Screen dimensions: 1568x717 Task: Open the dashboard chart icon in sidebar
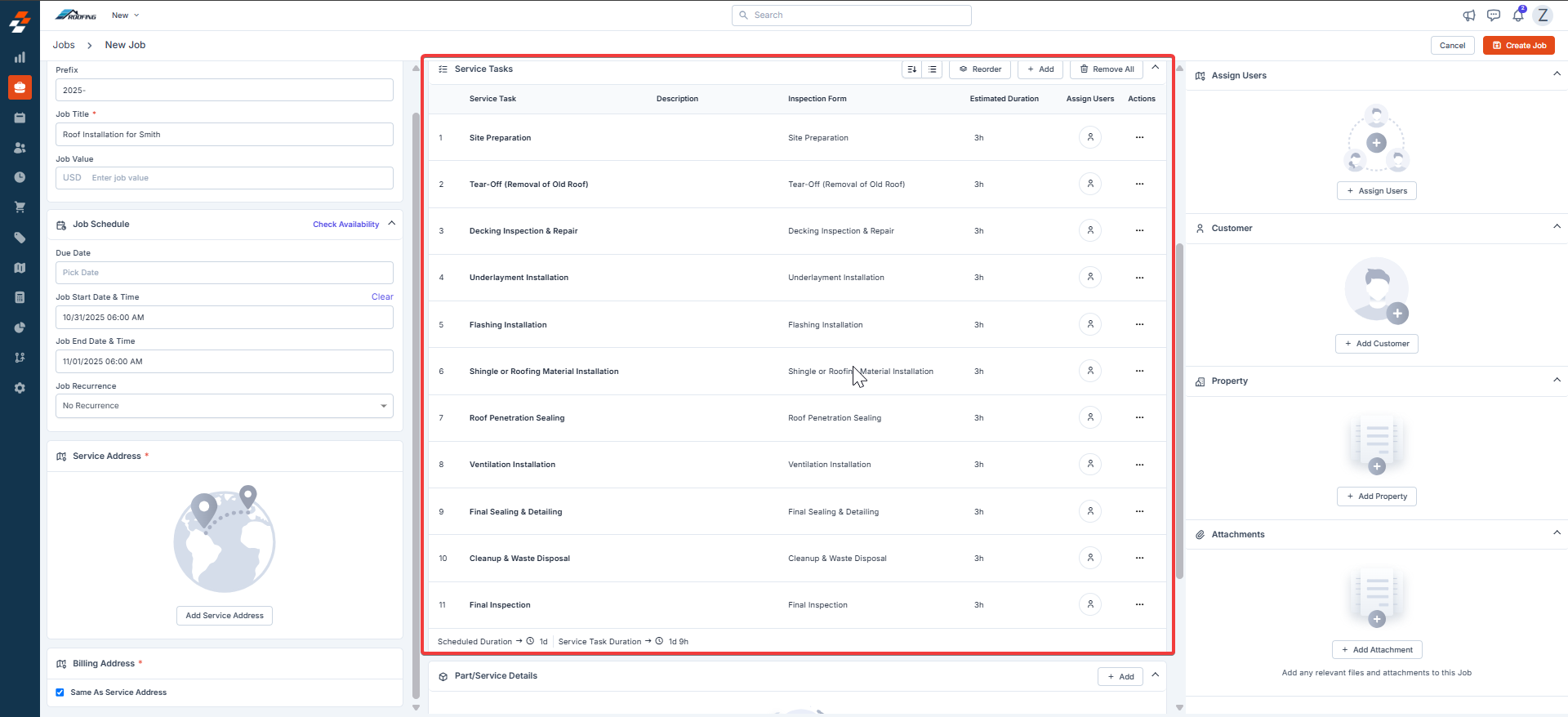tap(20, 57)
